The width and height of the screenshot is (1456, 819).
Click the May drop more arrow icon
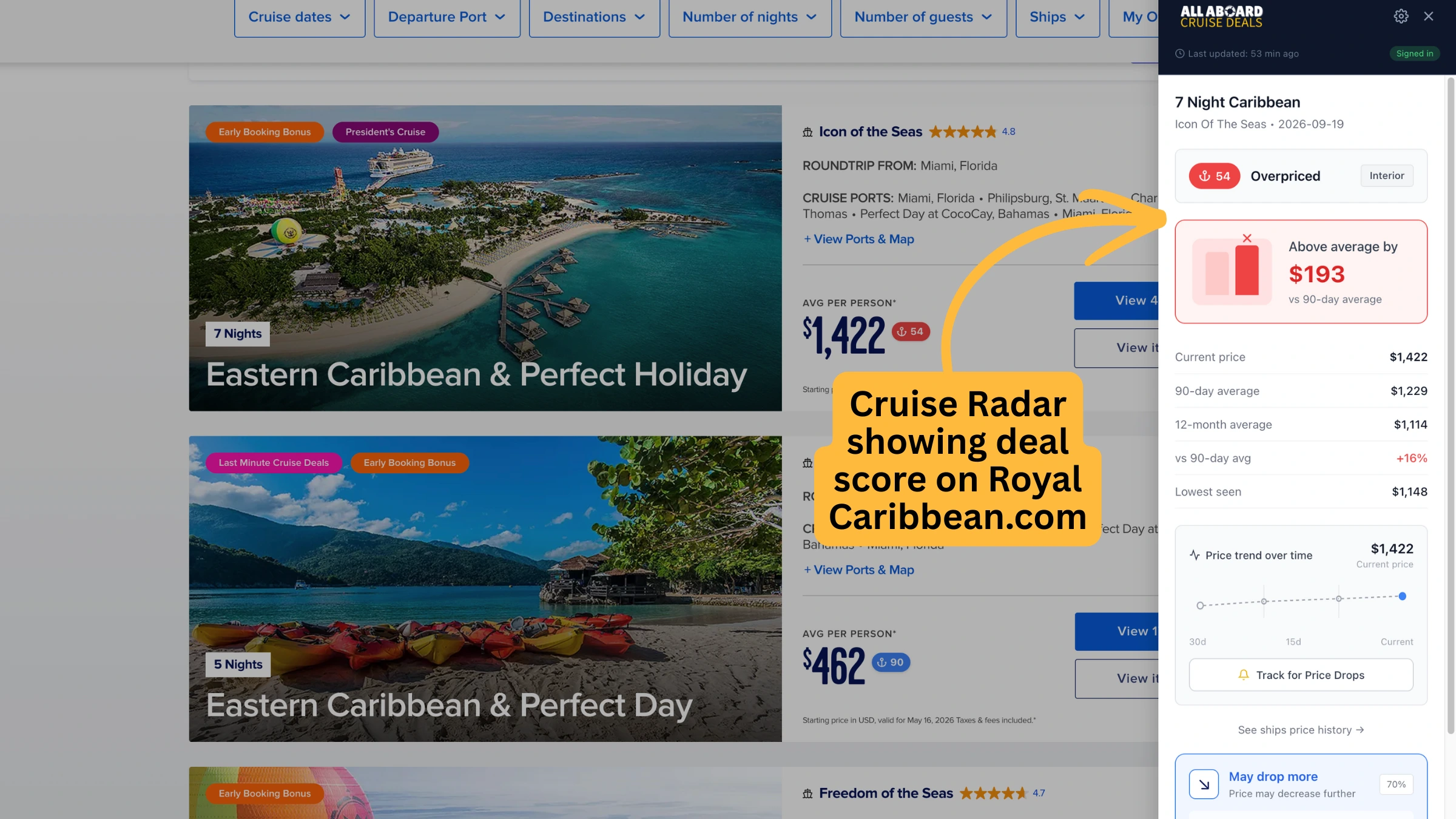(x=1204, y=784)
